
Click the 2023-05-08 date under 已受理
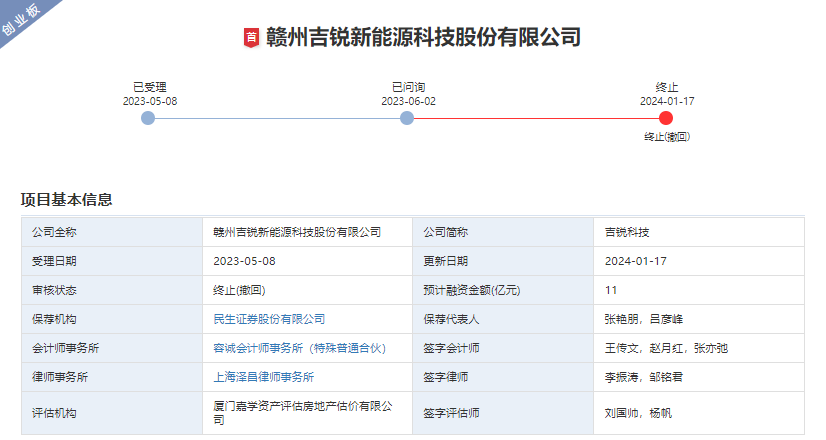tap(150, 101)
